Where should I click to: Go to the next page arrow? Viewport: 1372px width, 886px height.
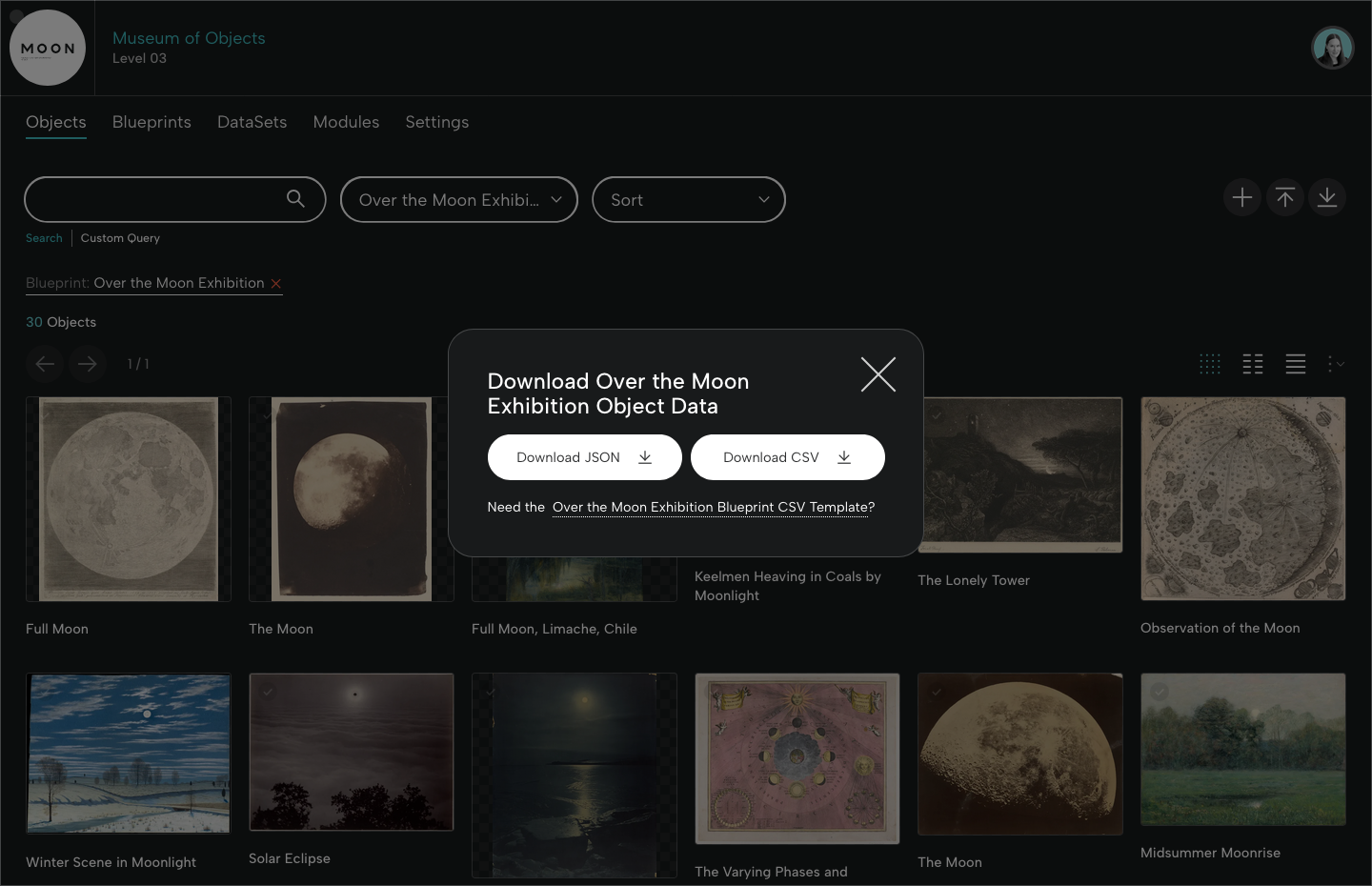pyautogui.click(x=87, y=364)
